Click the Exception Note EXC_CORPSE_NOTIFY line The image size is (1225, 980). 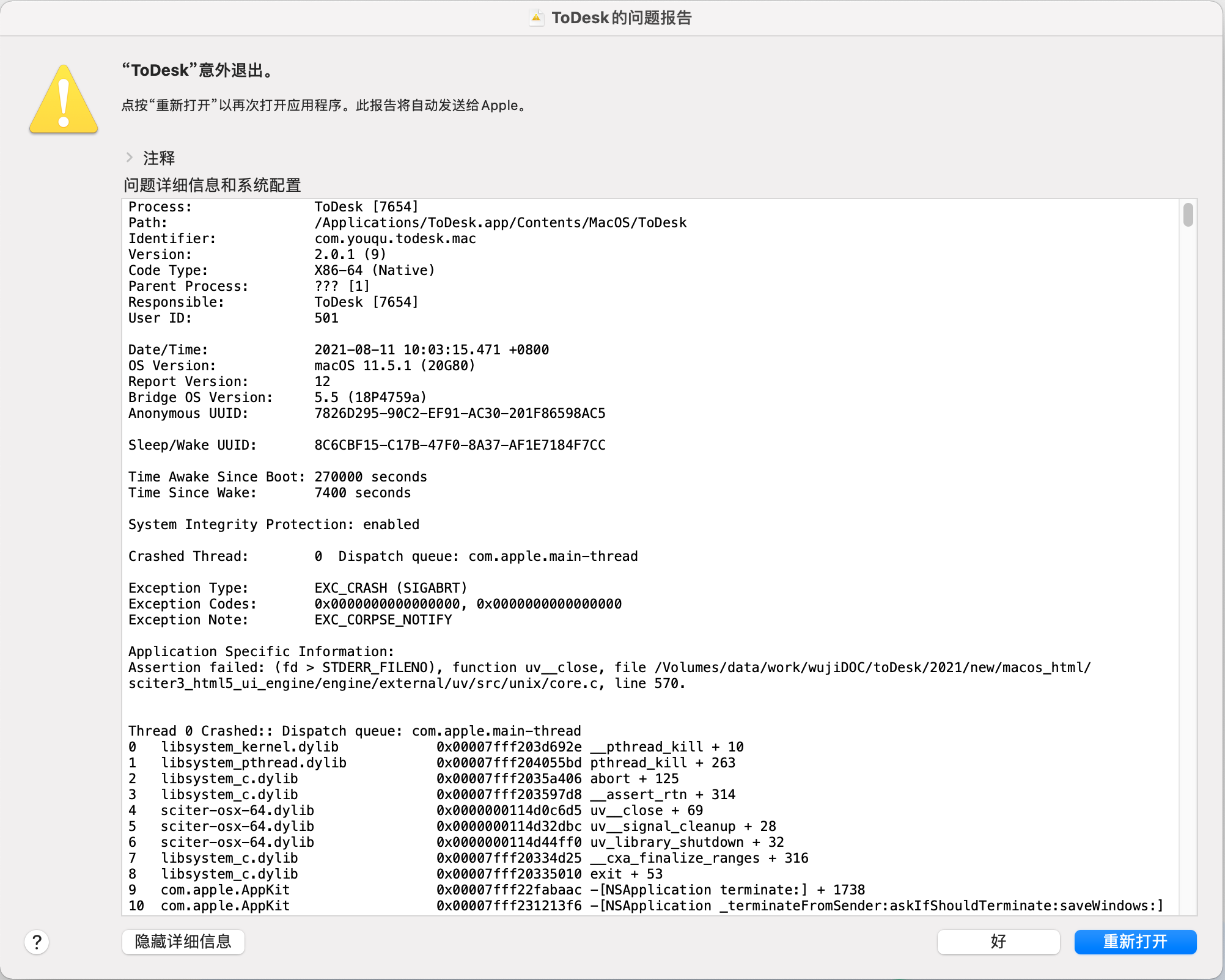coord(290,620)
